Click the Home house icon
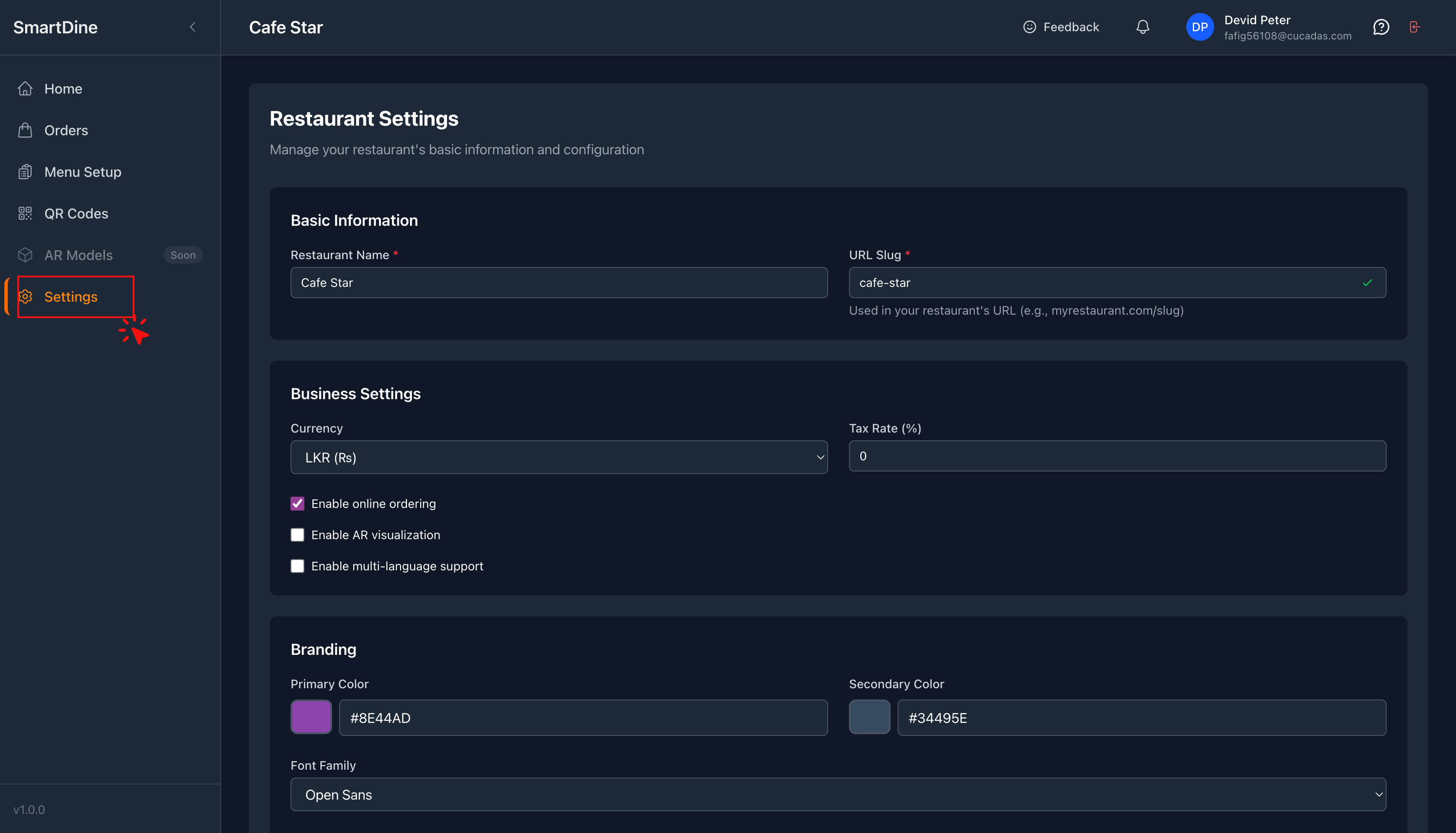 pyautogui.click(x=25, y=89)
